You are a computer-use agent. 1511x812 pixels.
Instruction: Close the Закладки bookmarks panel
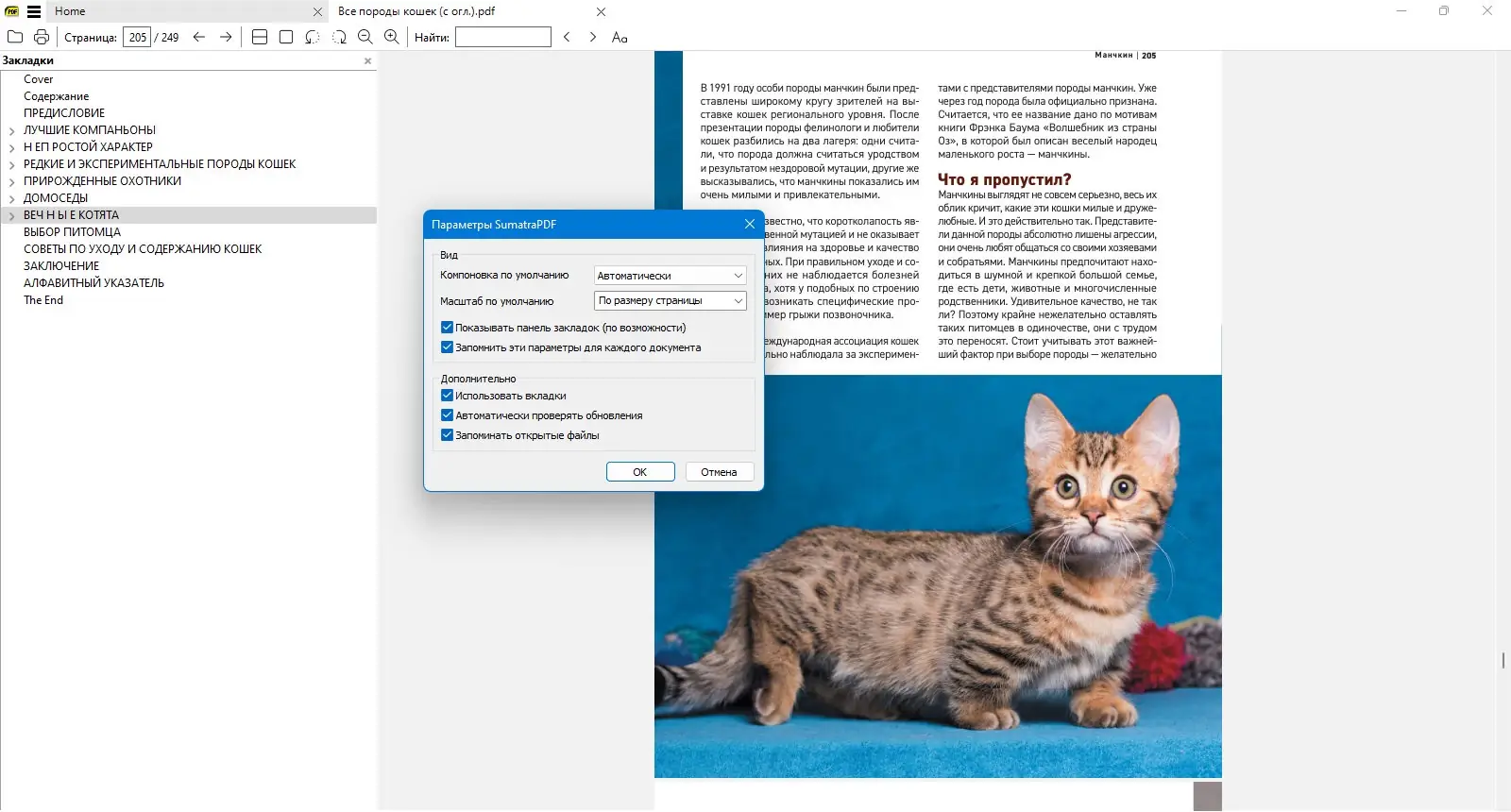coord(368,60)
